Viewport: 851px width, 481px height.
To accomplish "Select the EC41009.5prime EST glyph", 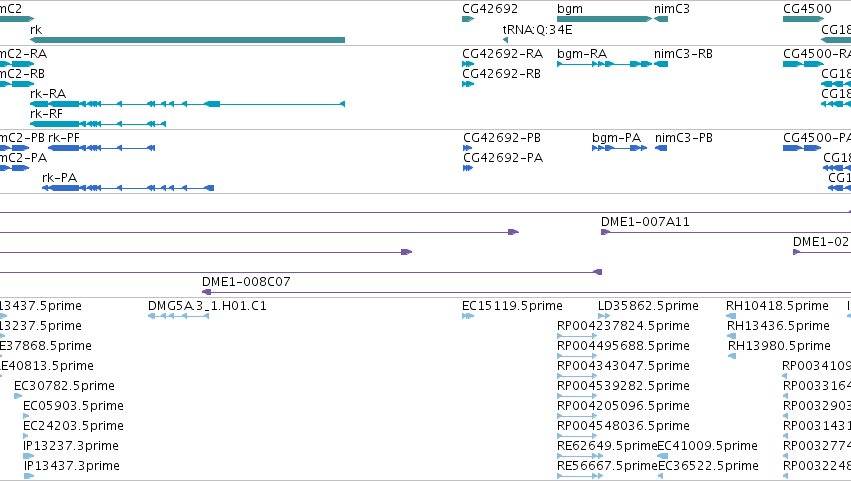I will [663, 456].
